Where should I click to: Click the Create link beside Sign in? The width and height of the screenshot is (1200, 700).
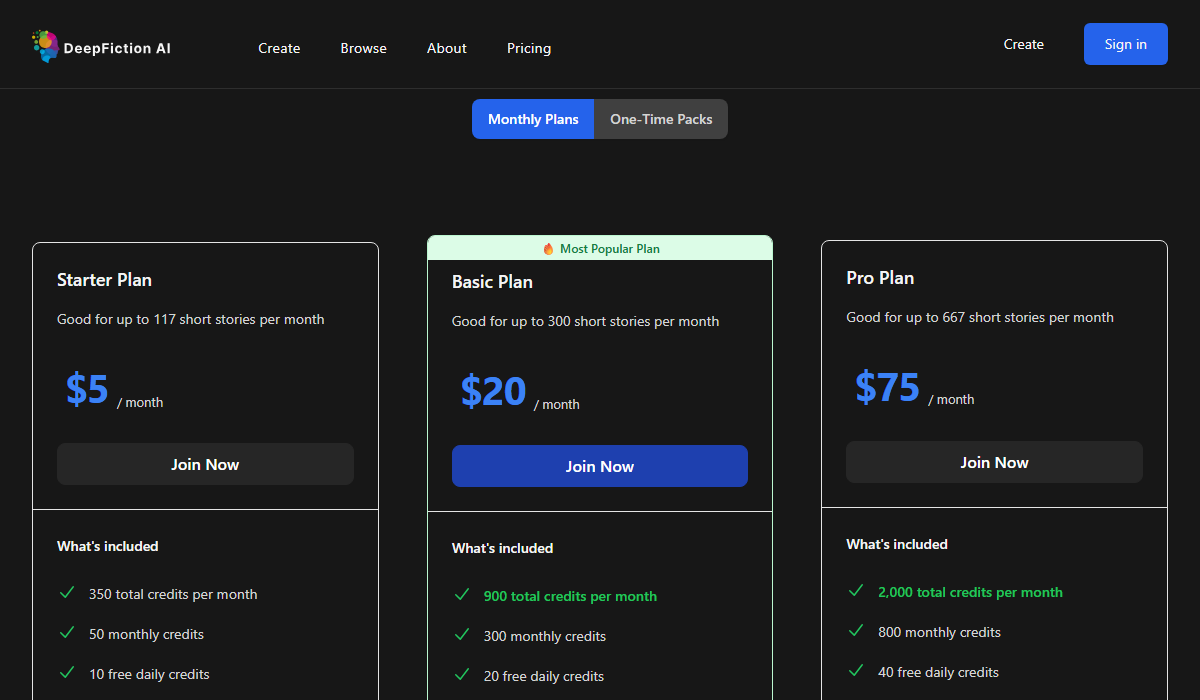[1023, 44]
